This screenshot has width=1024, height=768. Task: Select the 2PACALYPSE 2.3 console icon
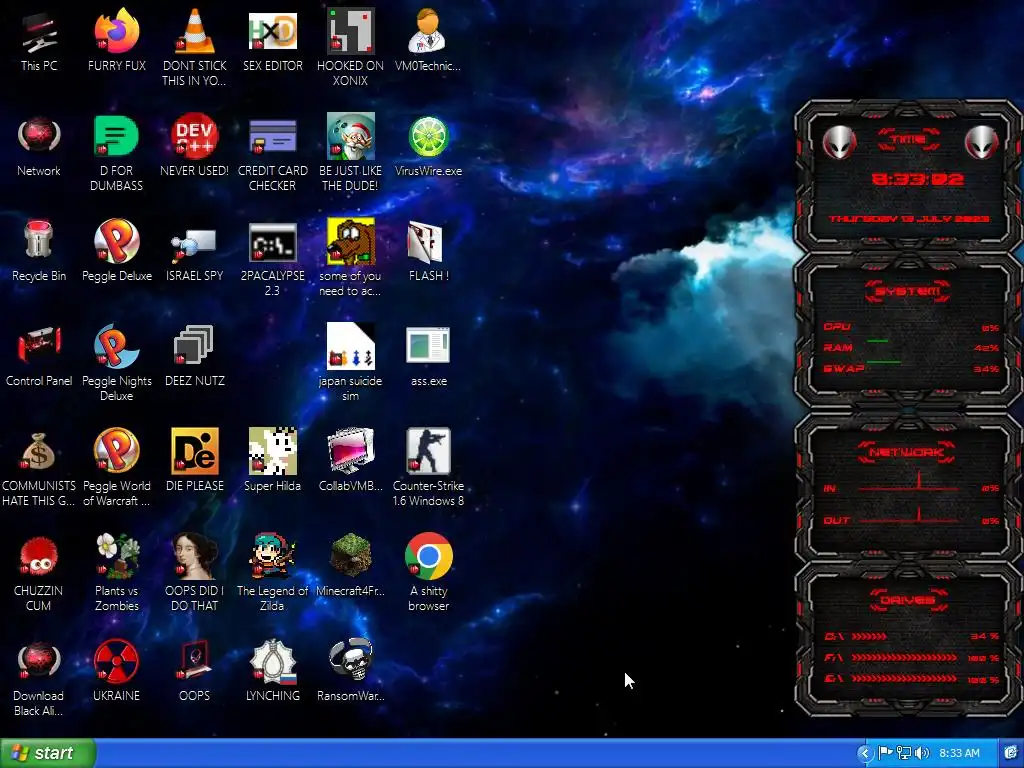[272, 242]
